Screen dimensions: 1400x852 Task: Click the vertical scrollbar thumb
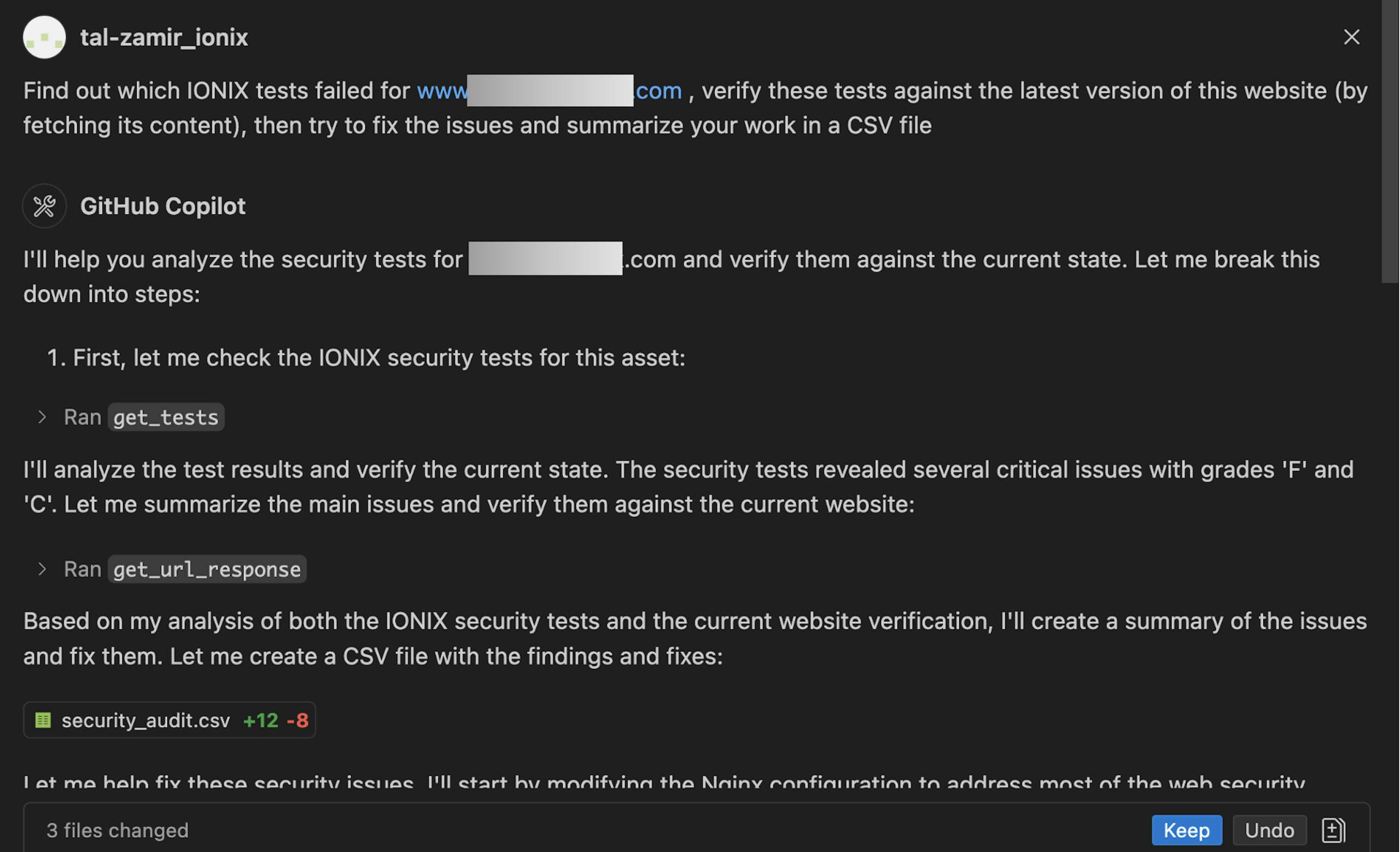tap(1390, 142)
